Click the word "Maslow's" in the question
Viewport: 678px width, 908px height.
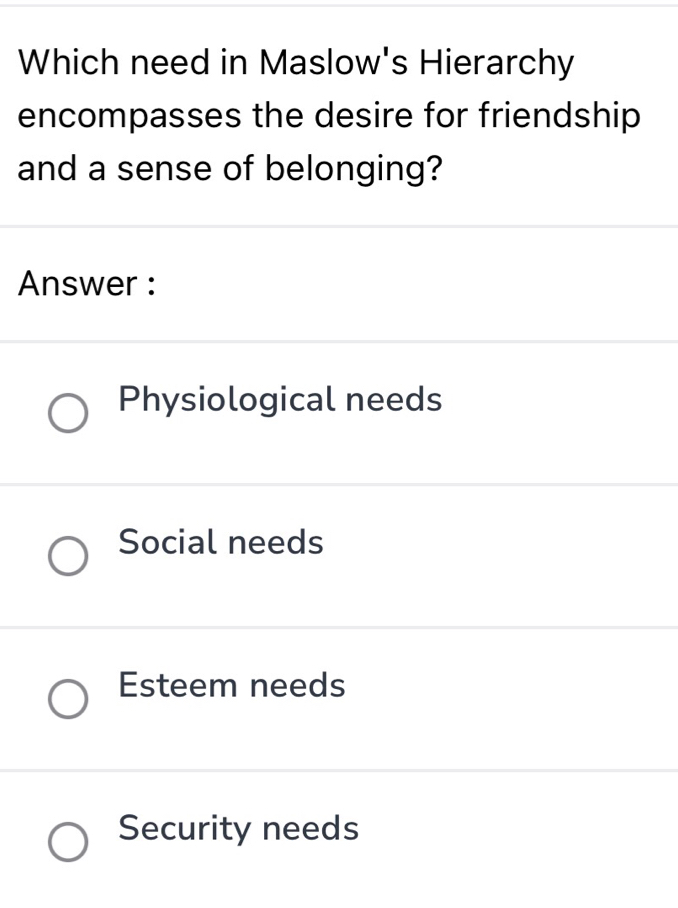[x=333, y=63]
